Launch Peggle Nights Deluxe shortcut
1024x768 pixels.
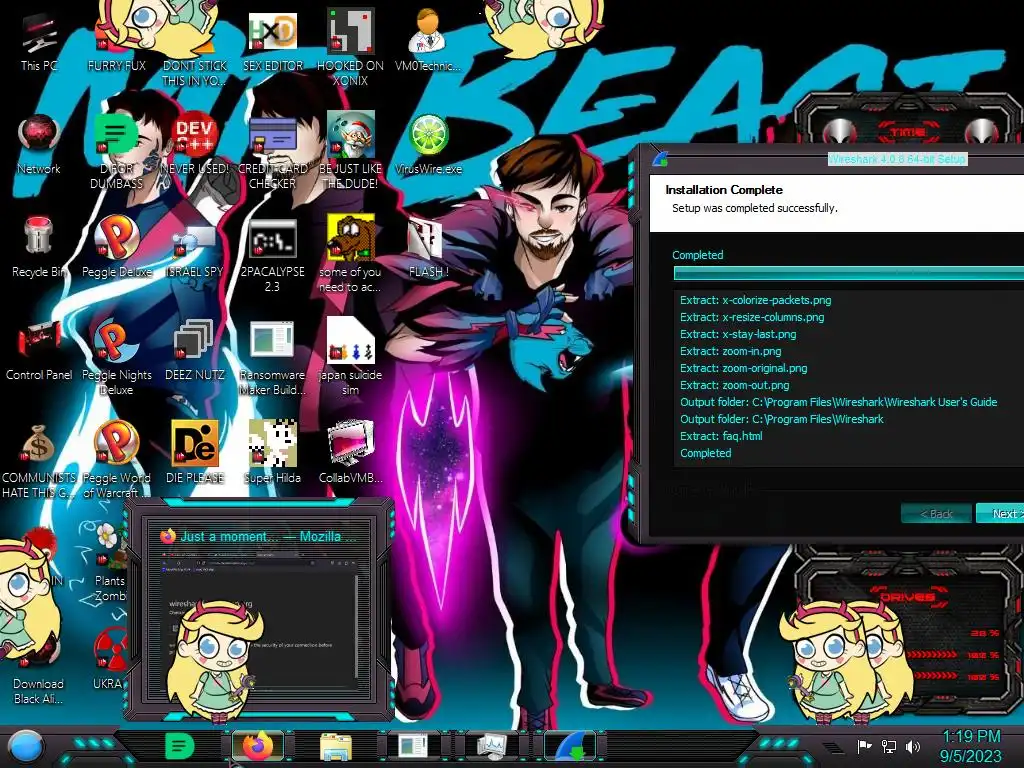[x=116, y=358]
